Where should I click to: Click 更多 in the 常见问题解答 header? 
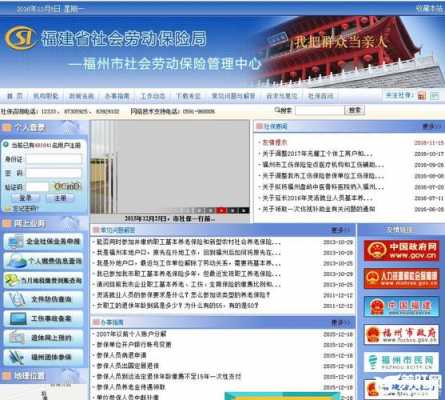click(x=340, y=230)
